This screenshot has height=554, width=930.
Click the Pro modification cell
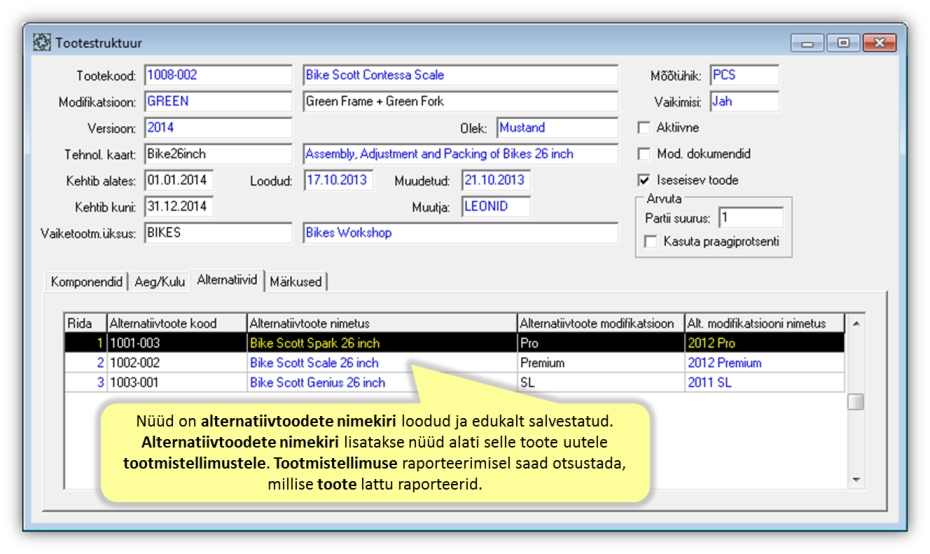click(x=601, y=343)
